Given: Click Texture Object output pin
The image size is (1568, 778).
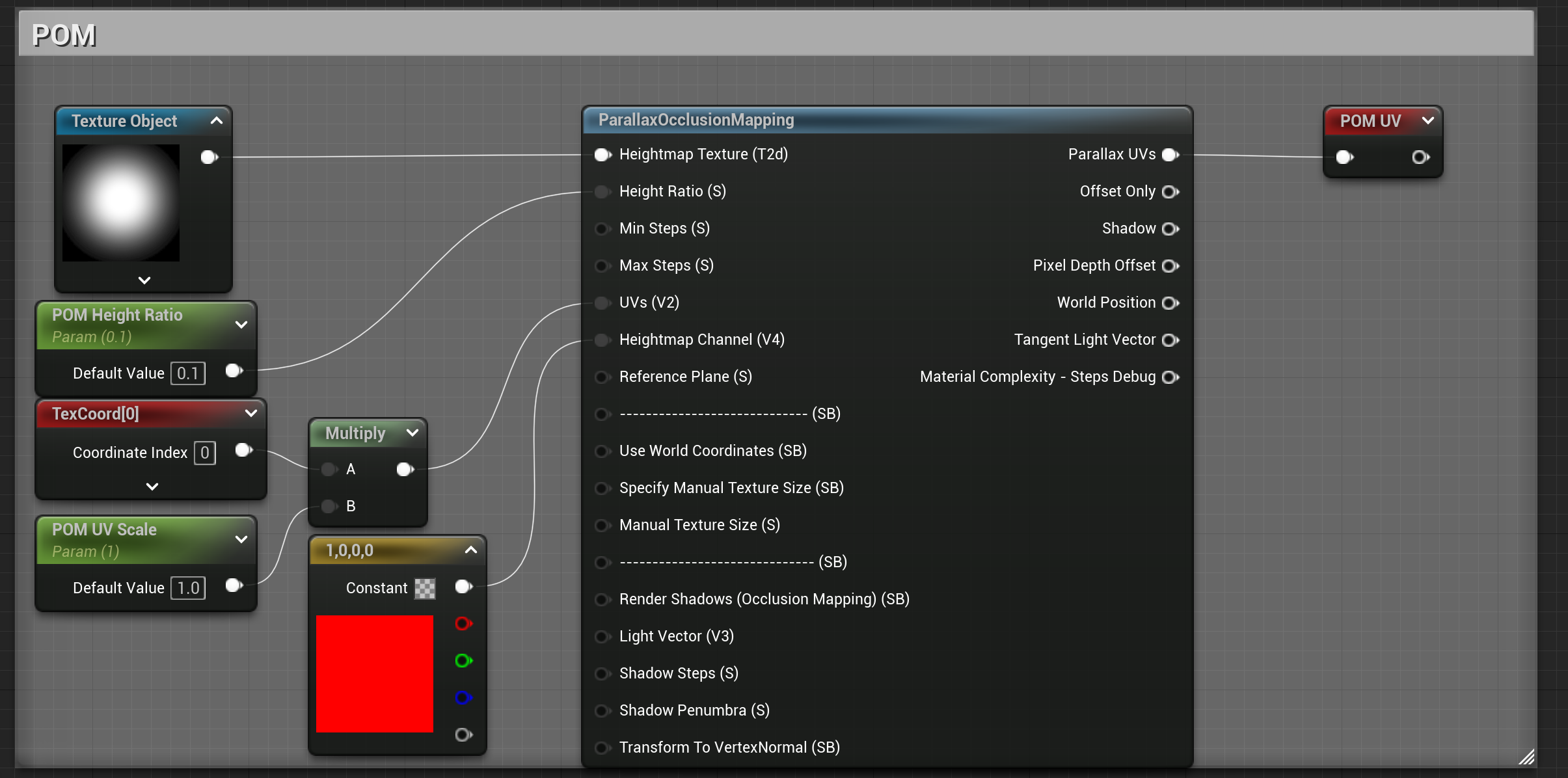Looking at the screenshot, I should click(209, 157).
